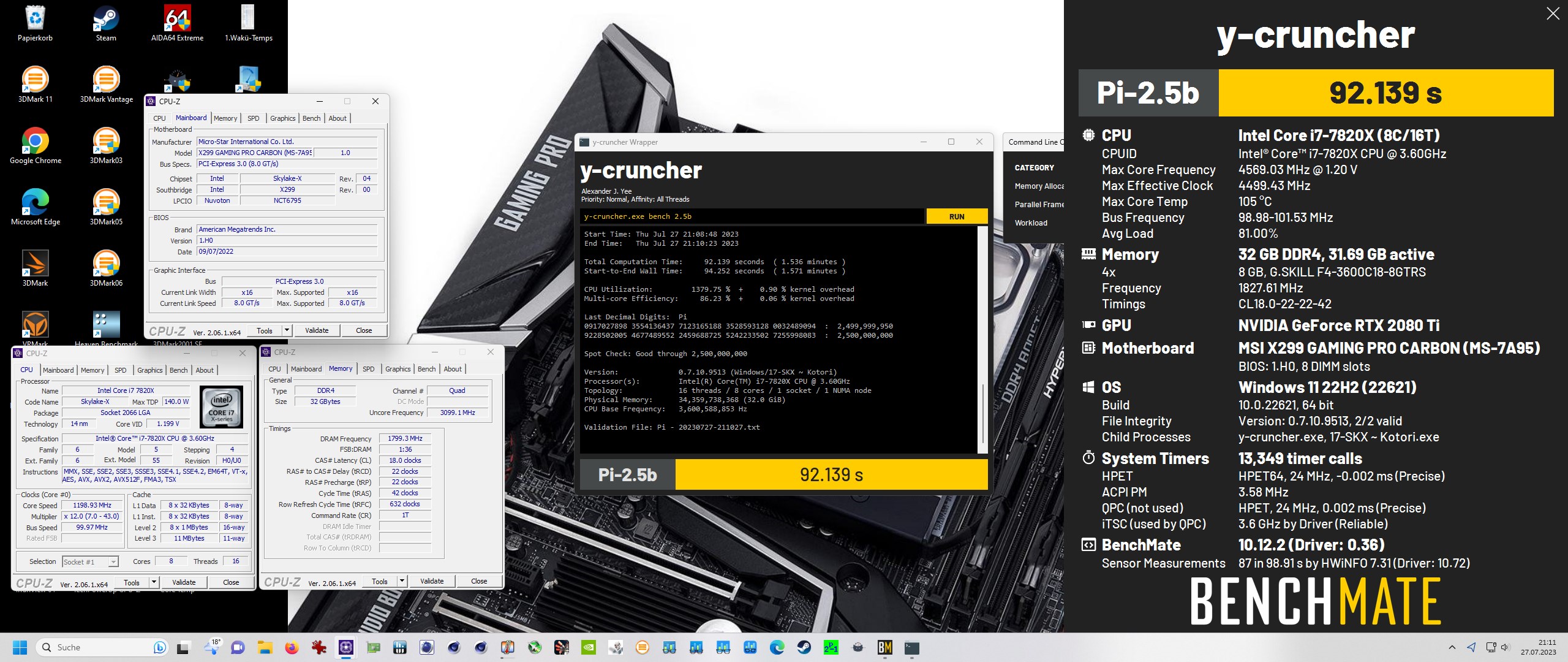
Task: Select Parallel Frame category in Command Line panel
Action: pos(1039,205)
